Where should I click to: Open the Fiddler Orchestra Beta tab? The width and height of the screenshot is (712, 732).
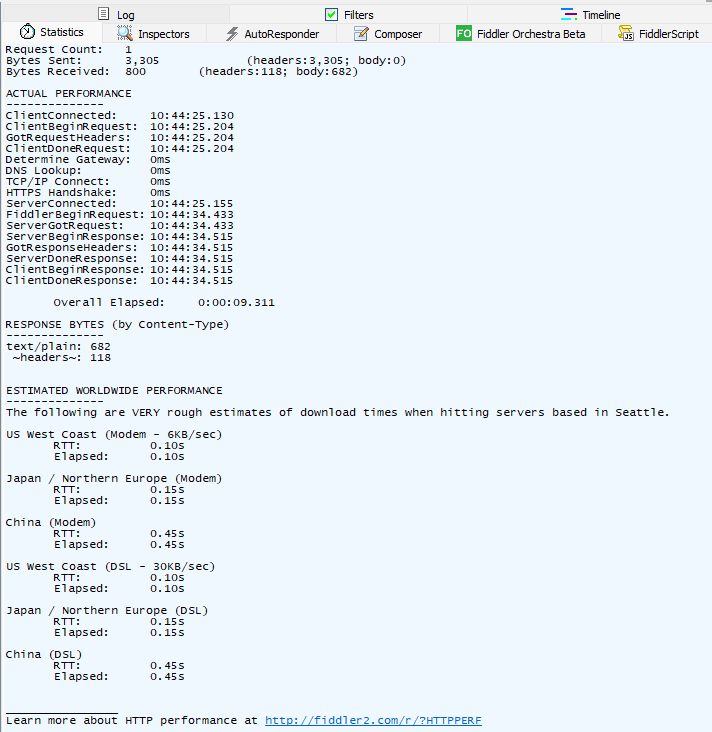click(521, 34)
